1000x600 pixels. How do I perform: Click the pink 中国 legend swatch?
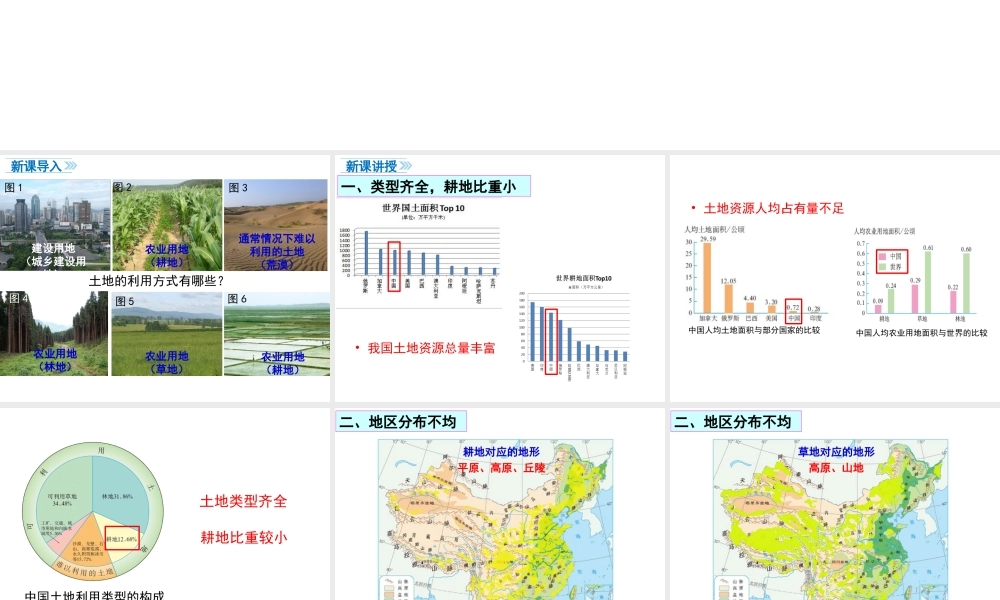click(x=883, y=256)
